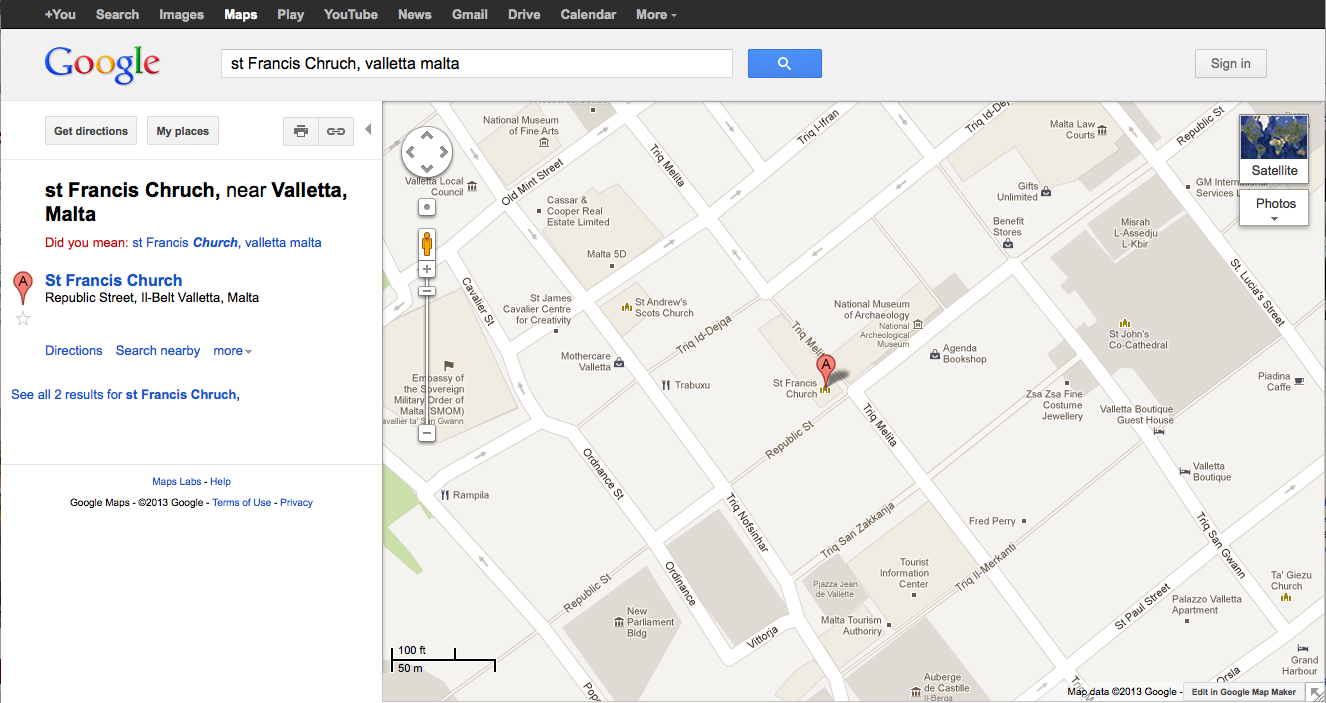Expand the overview map corner arrow
This screenshot has height=703, width=1326.
click(1314, 691)
